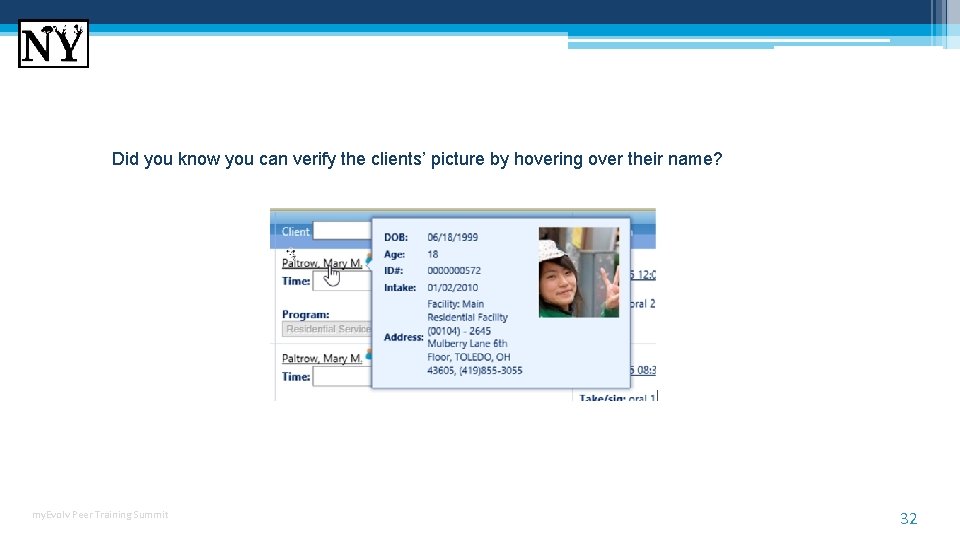Select the ID number 0000000572
The image size is (960, 540).
[454, 270]
